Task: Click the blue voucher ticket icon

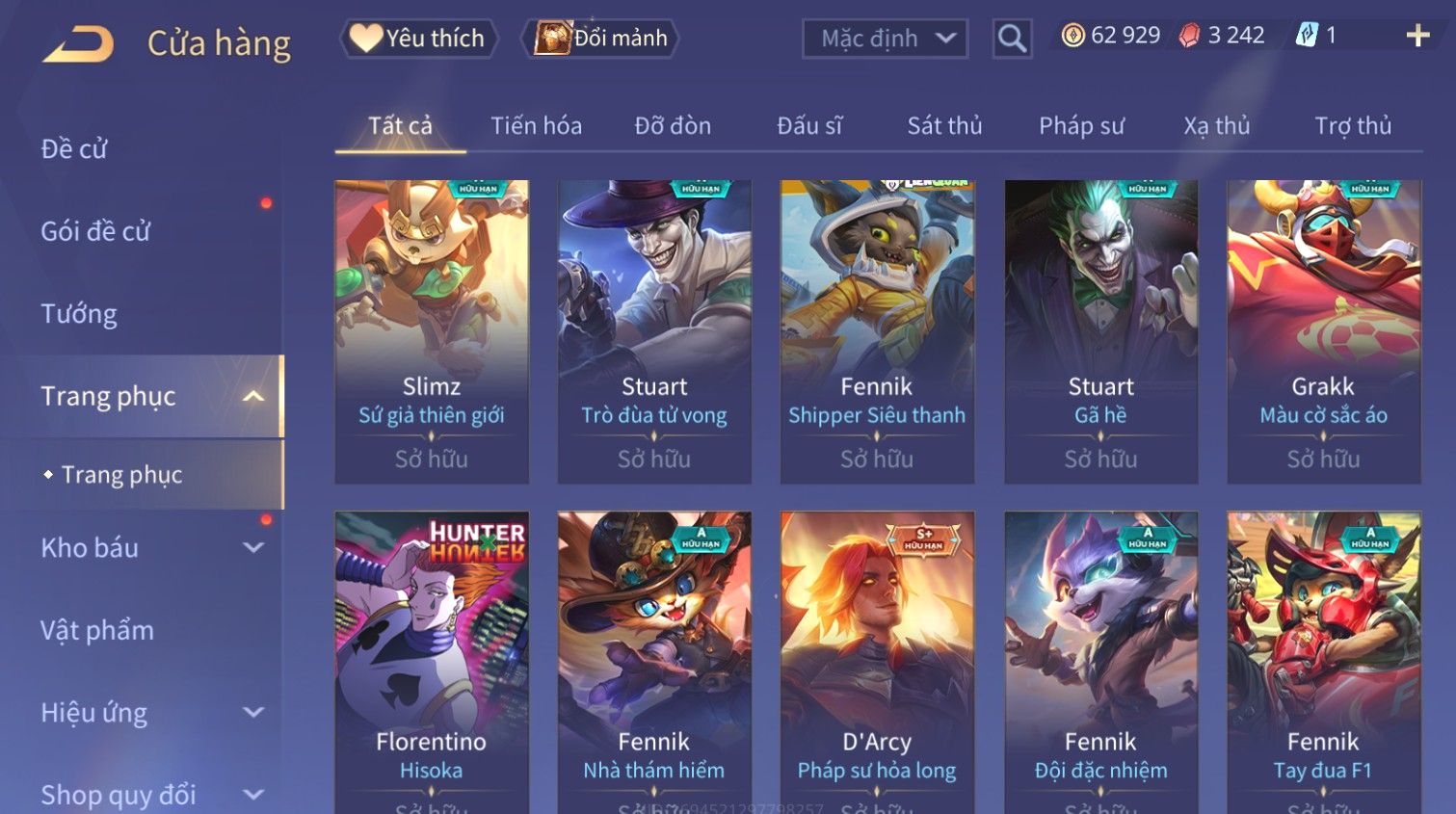Action: click(x=1306, y=36)
